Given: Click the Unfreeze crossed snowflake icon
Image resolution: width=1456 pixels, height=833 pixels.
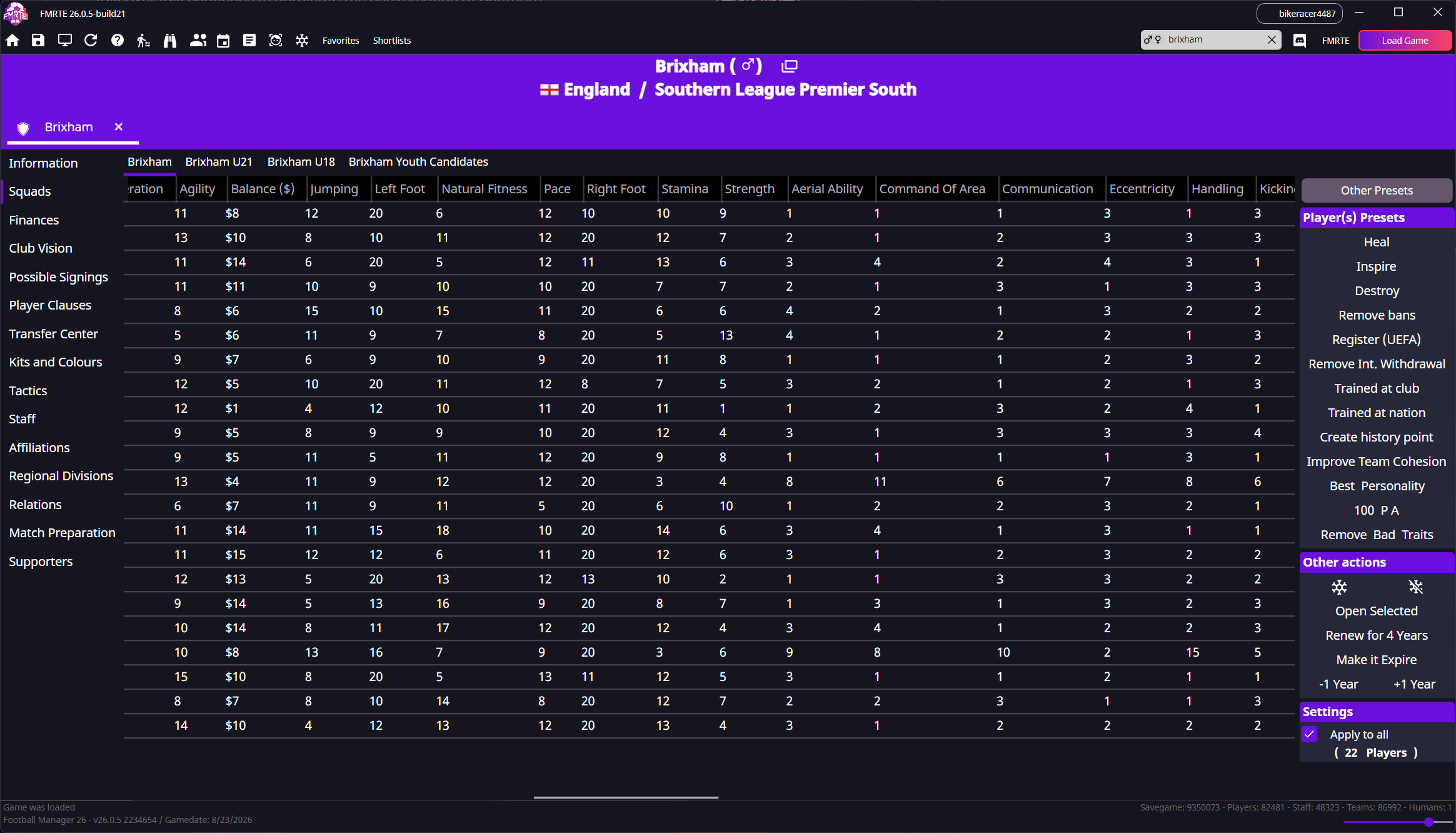Looking at the screenshot, I should click(x=1415, y=587).
